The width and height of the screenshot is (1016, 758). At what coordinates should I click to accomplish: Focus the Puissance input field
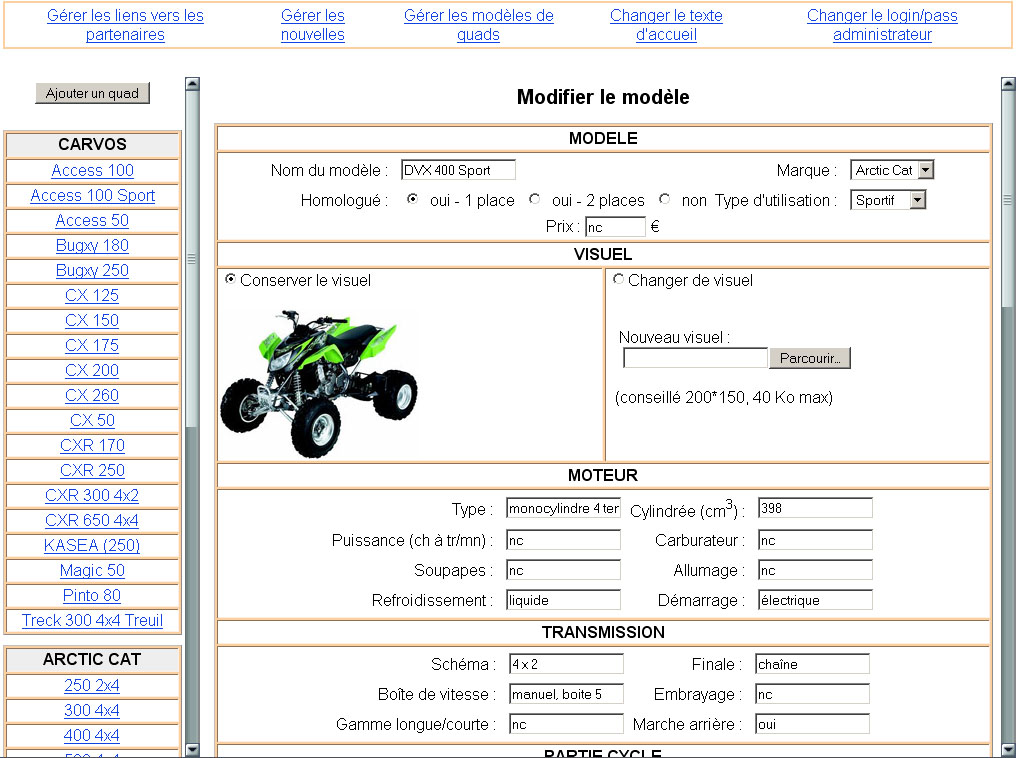[x=563, y=540]
